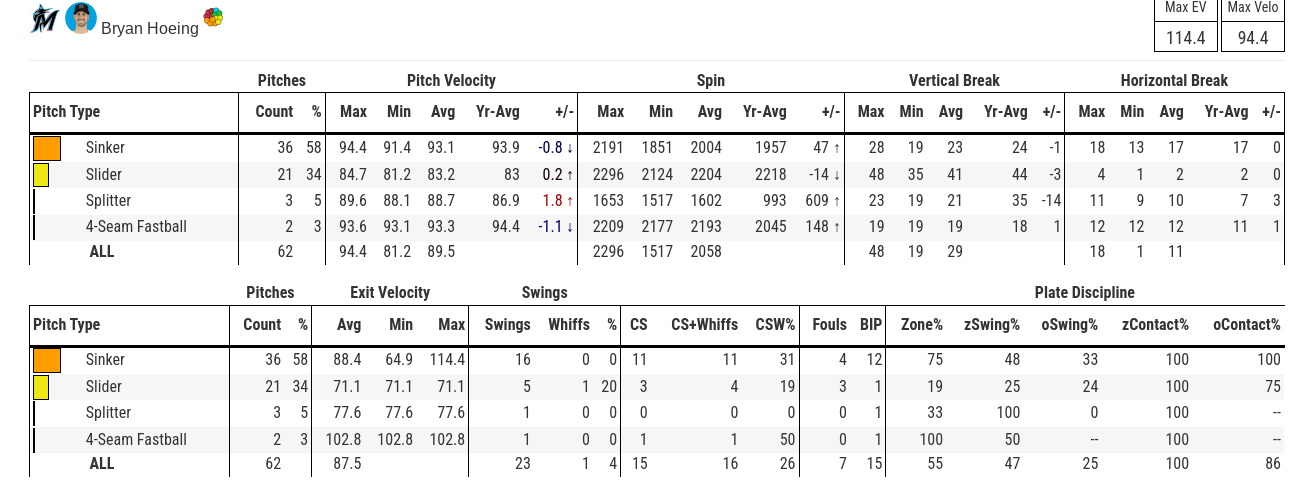Click the Whiffs column header

click(x=569, y=325)
